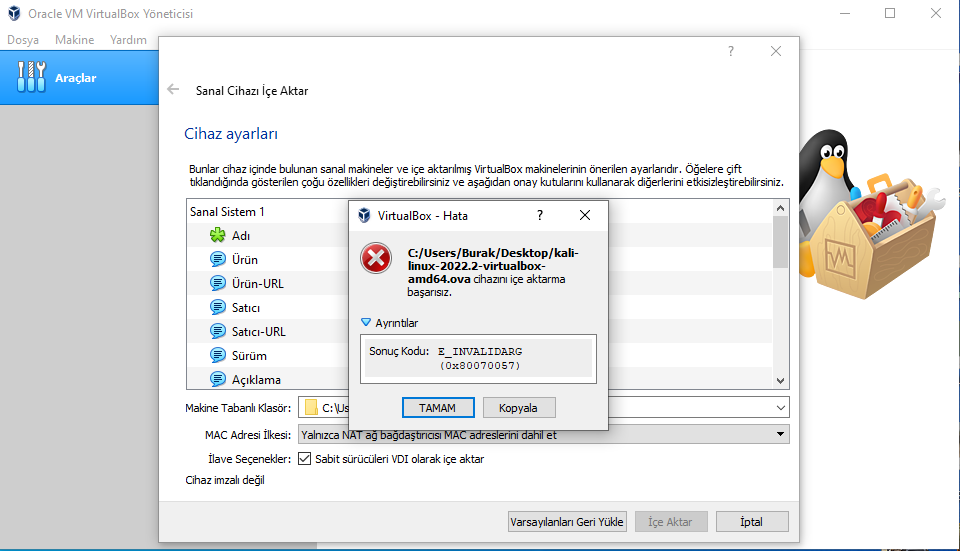
Task: Click the settings list scrollbar thumb
Action: click(x=781, y=242)
